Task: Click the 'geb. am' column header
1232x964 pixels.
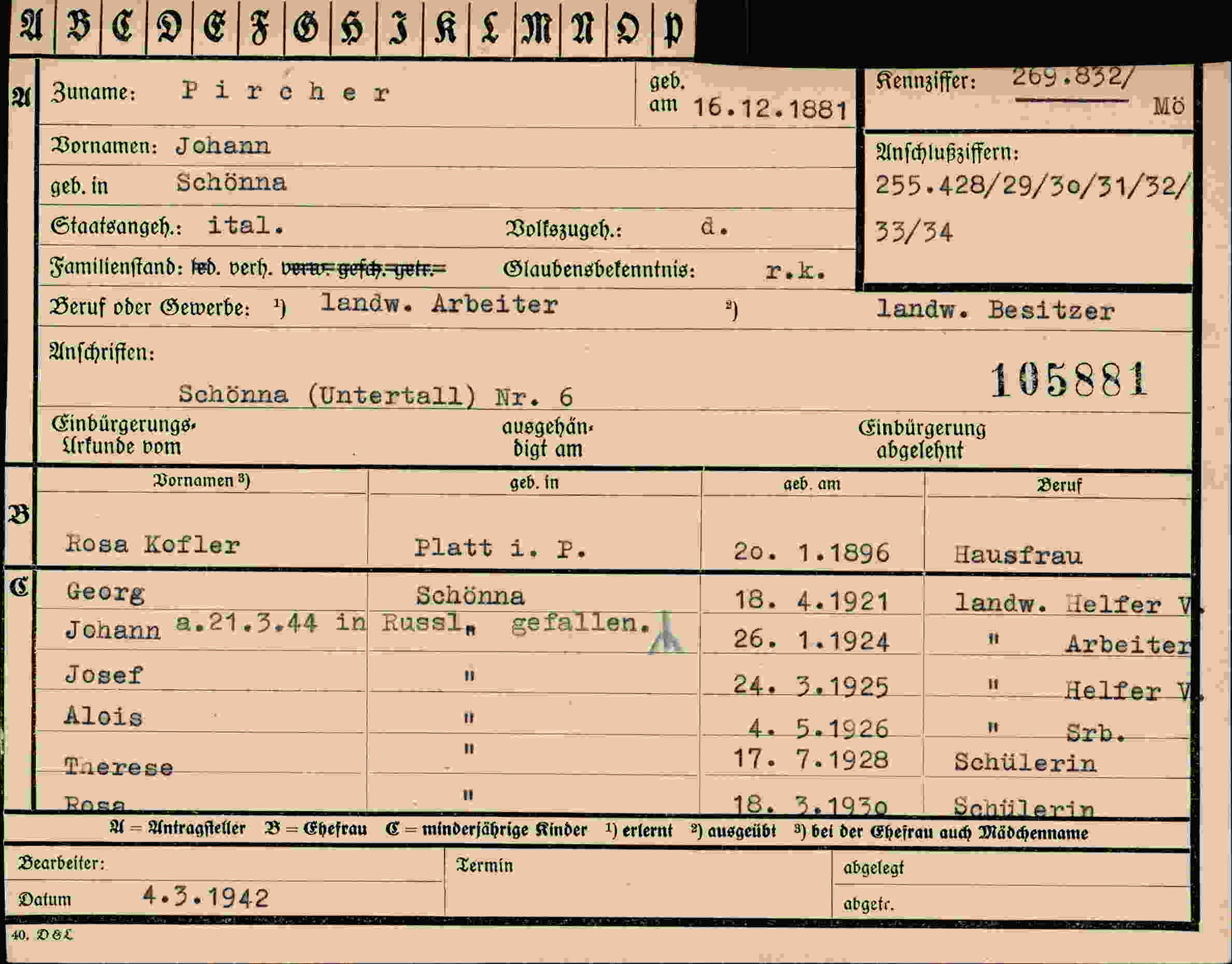Action: click(812, 484)
